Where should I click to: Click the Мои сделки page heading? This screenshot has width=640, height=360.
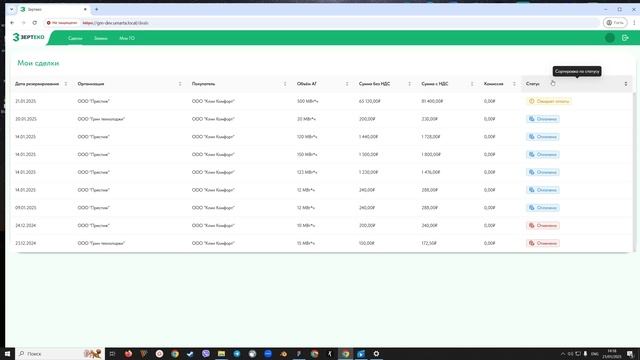click(x=38, y=63)
